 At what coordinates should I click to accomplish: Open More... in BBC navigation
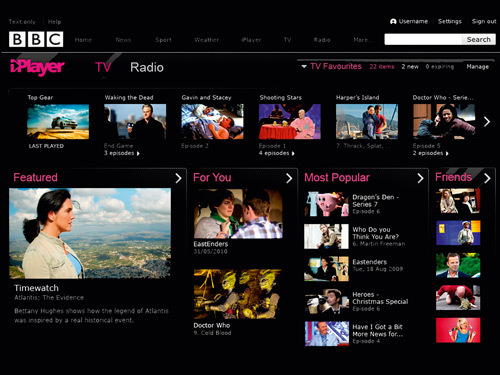coord(363,40)
